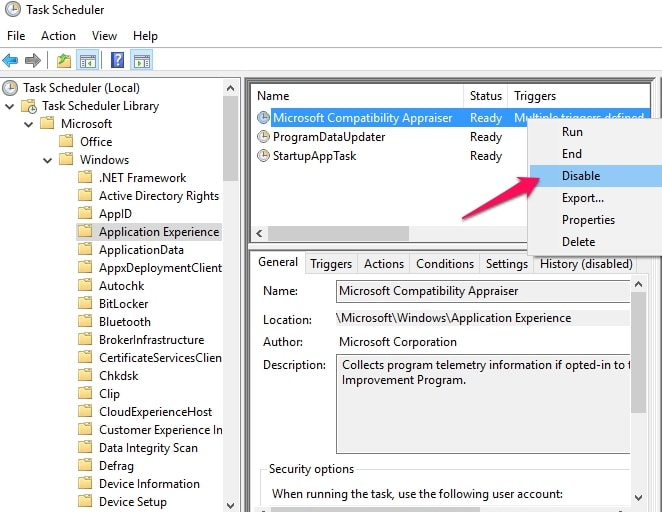Screen dimensions: 662x512
Task: Click the tree pane scroll up arrow
Action: coord(231,88)
